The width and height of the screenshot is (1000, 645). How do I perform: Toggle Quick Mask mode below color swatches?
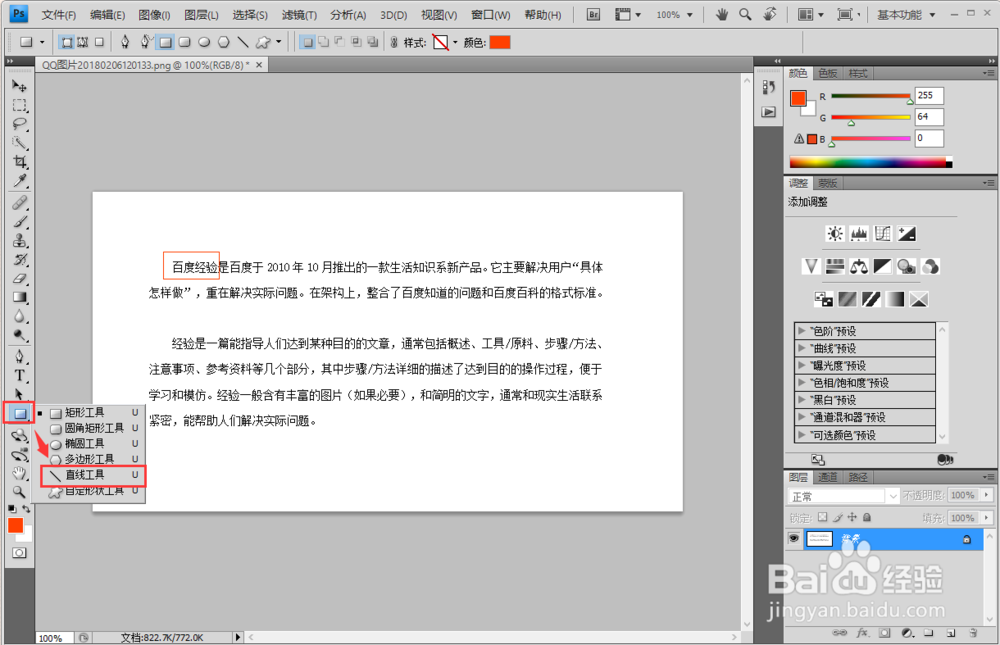tap(19, 552)
